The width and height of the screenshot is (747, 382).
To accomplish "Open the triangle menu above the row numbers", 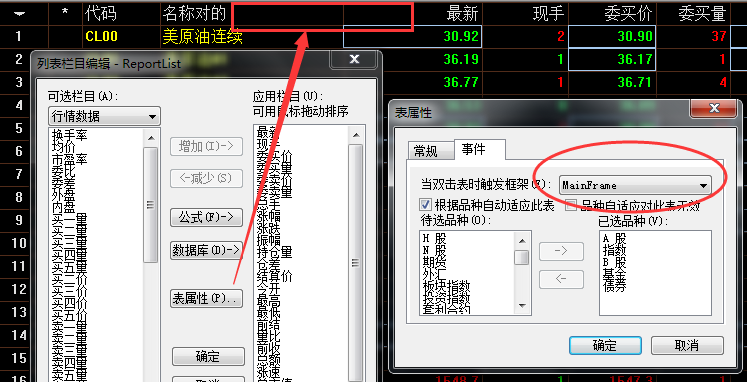I will (19, 14).
